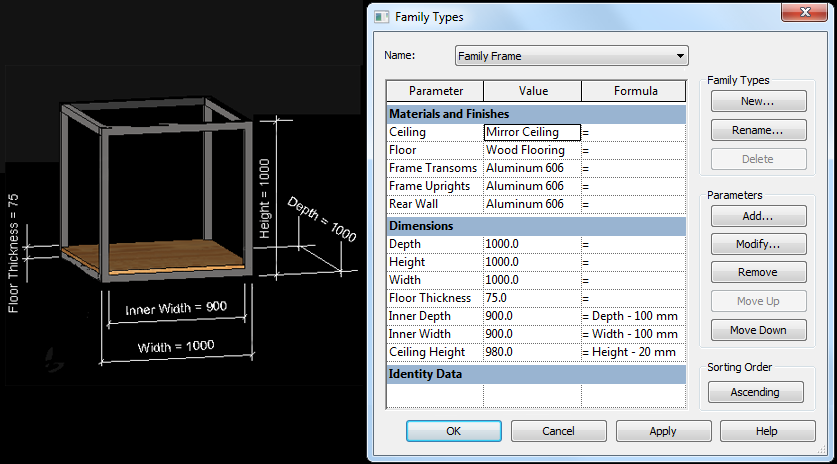Open Help from the dialog
The image size is (837, 464).
coord(767,431)
